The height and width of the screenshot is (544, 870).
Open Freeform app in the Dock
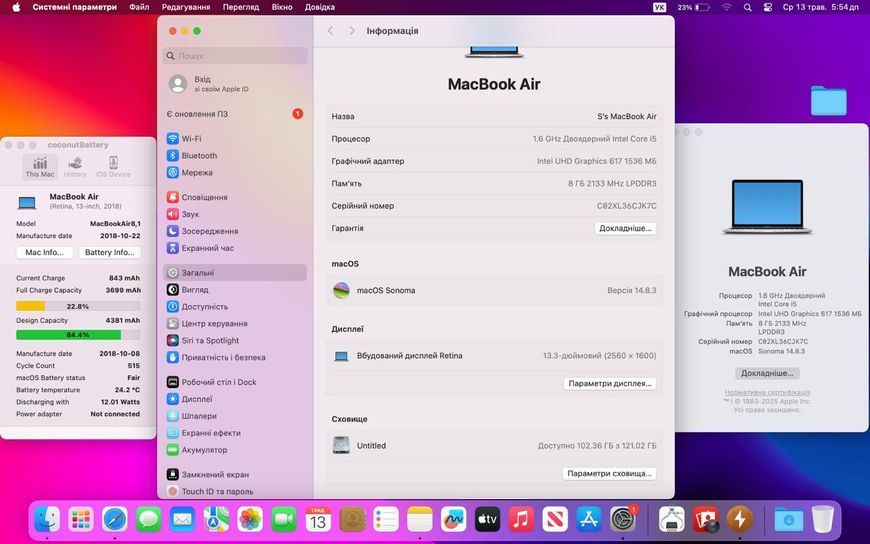pyautogui.click(x=453, y=520)
